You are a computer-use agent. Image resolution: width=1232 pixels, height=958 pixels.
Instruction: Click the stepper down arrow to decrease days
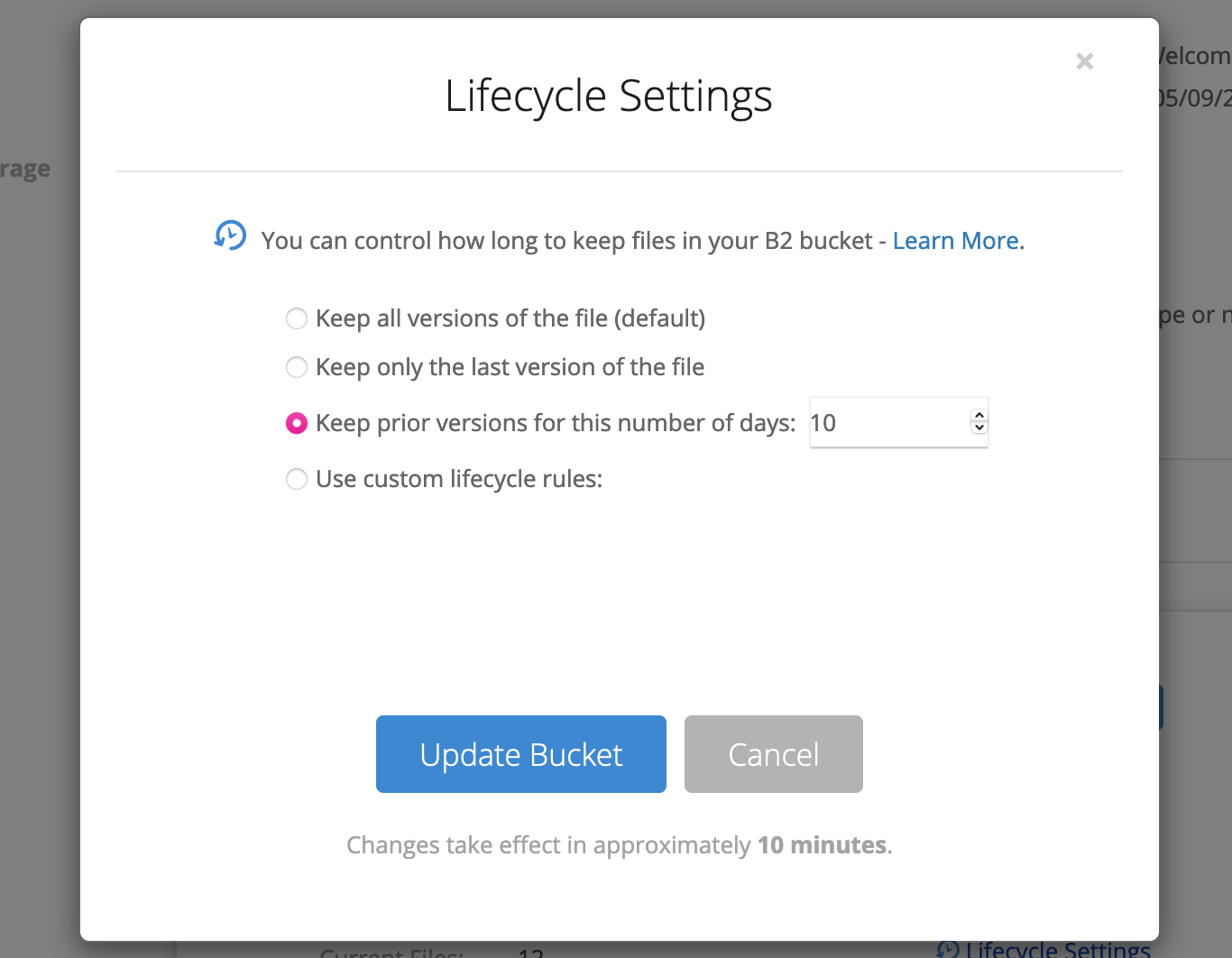click(x=979, y=429)
